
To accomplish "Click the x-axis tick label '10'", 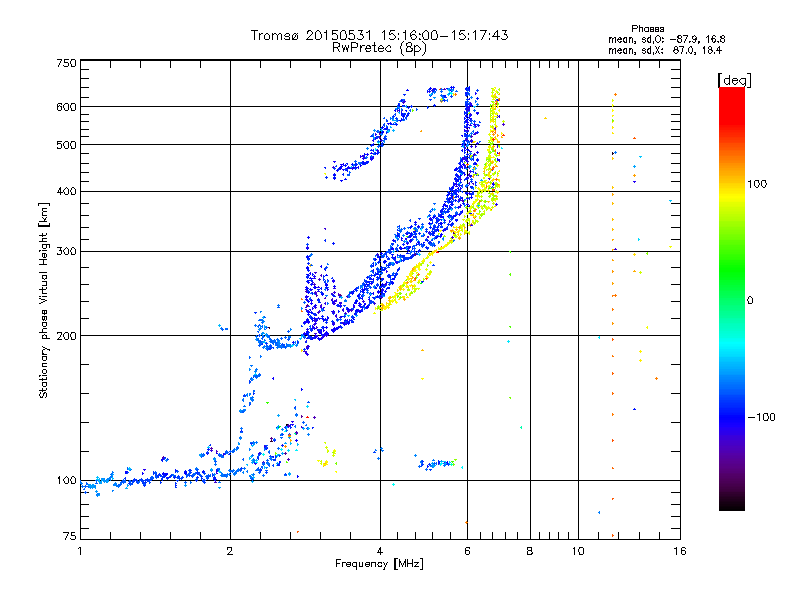I will [x=578, y=551].
